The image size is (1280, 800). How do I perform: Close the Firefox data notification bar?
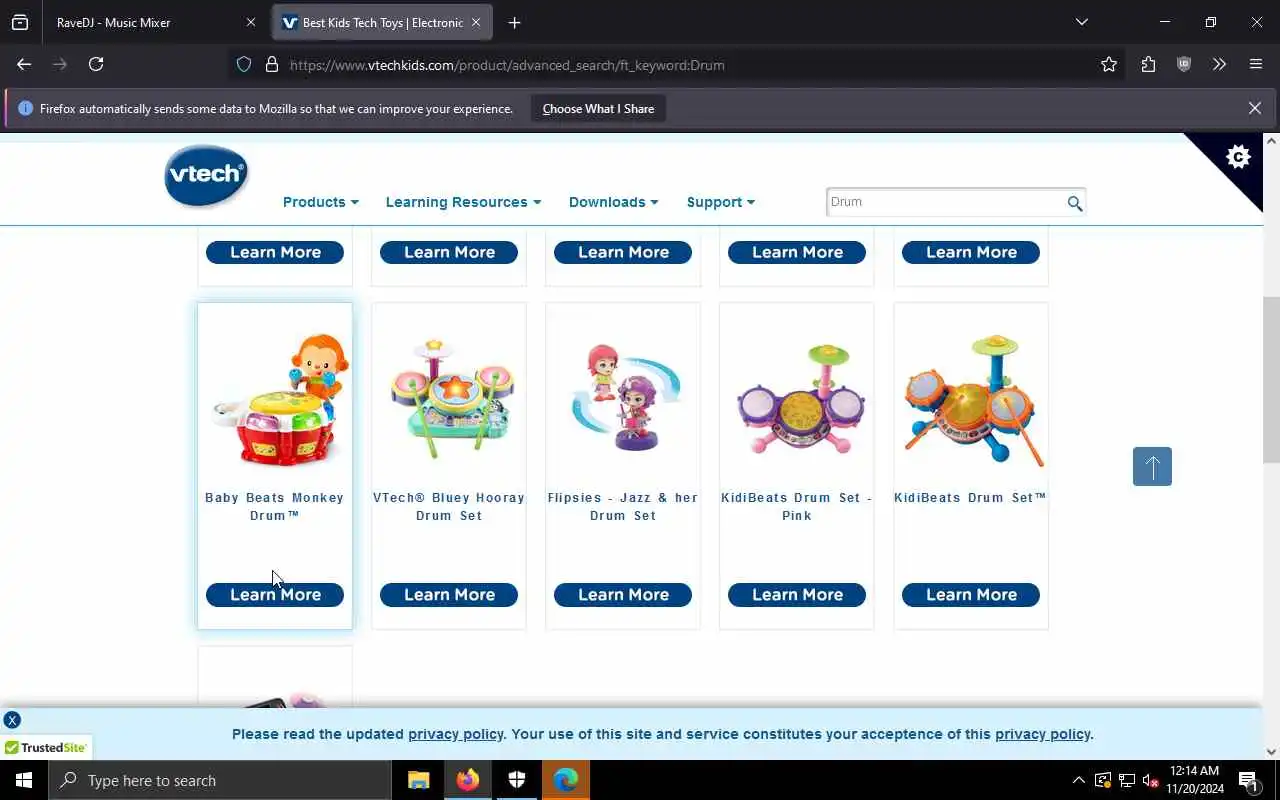(1254, 108)
